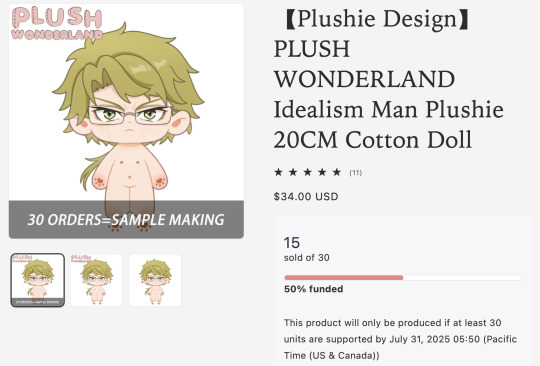Click the fourth rating star

(x=322, y=172)
